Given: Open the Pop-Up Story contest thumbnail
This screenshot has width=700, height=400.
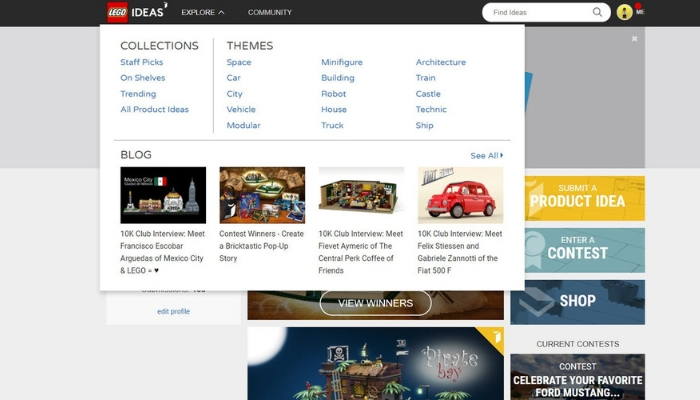Looking at the screenshot, I should [262, 195].
